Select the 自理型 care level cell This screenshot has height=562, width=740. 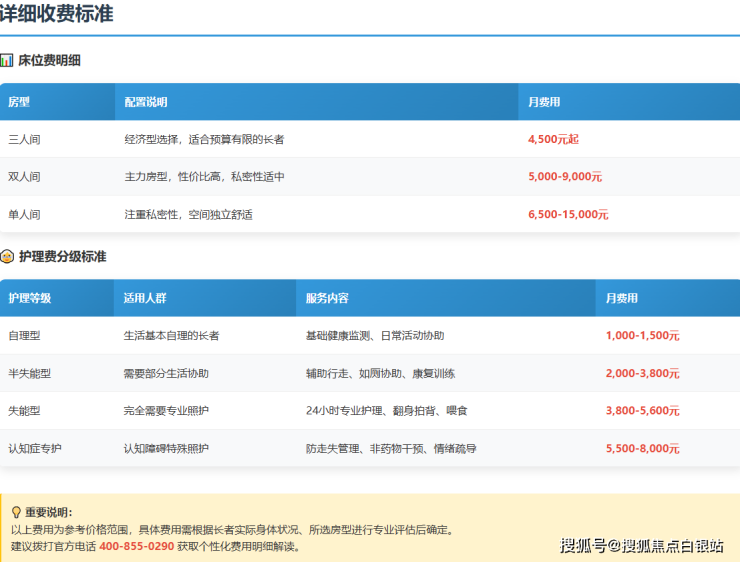(x=24, y=336)
